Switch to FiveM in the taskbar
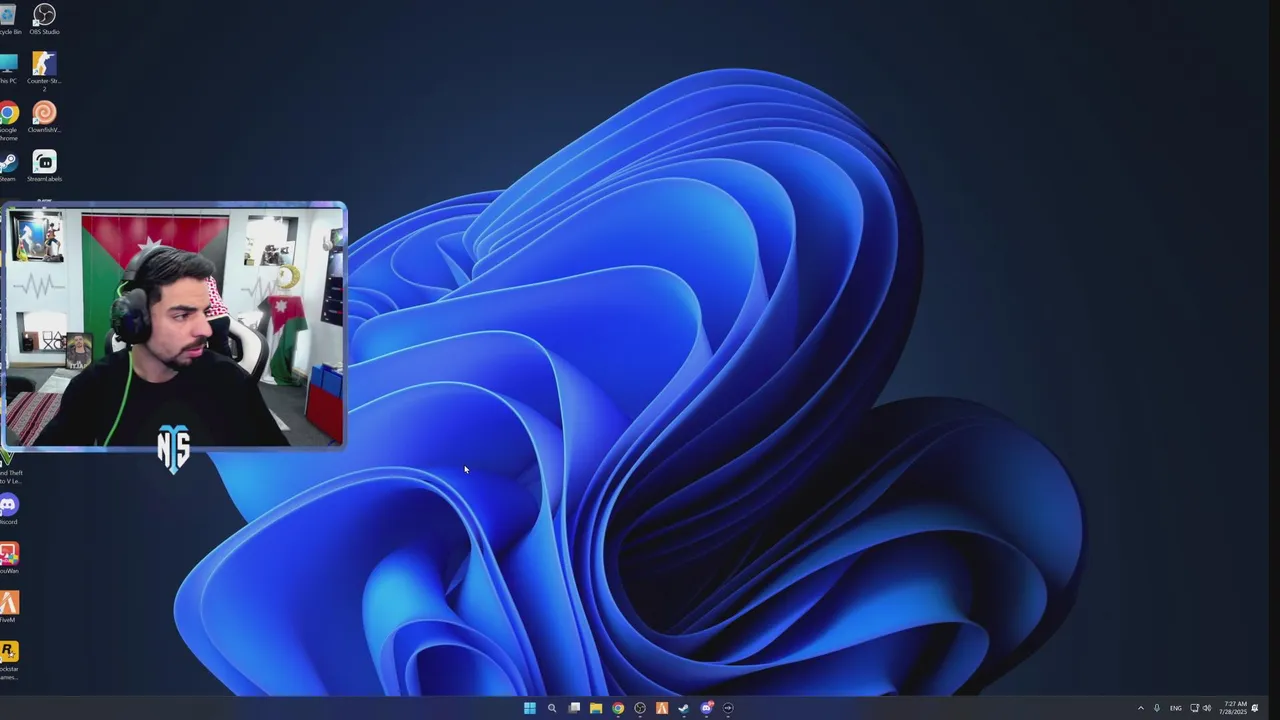 662,708
